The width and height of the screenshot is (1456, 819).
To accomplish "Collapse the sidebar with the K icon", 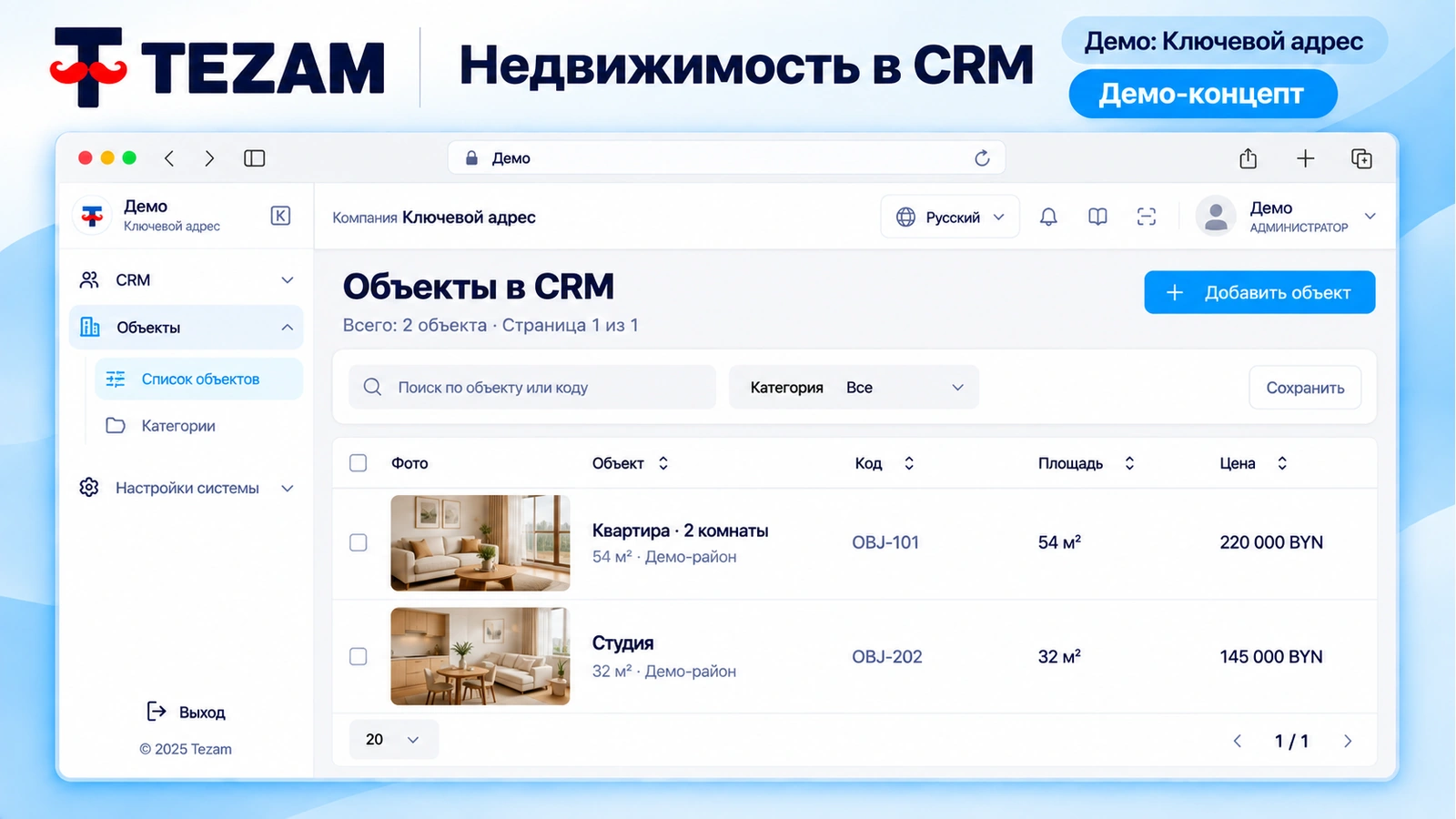I will 280,216.
